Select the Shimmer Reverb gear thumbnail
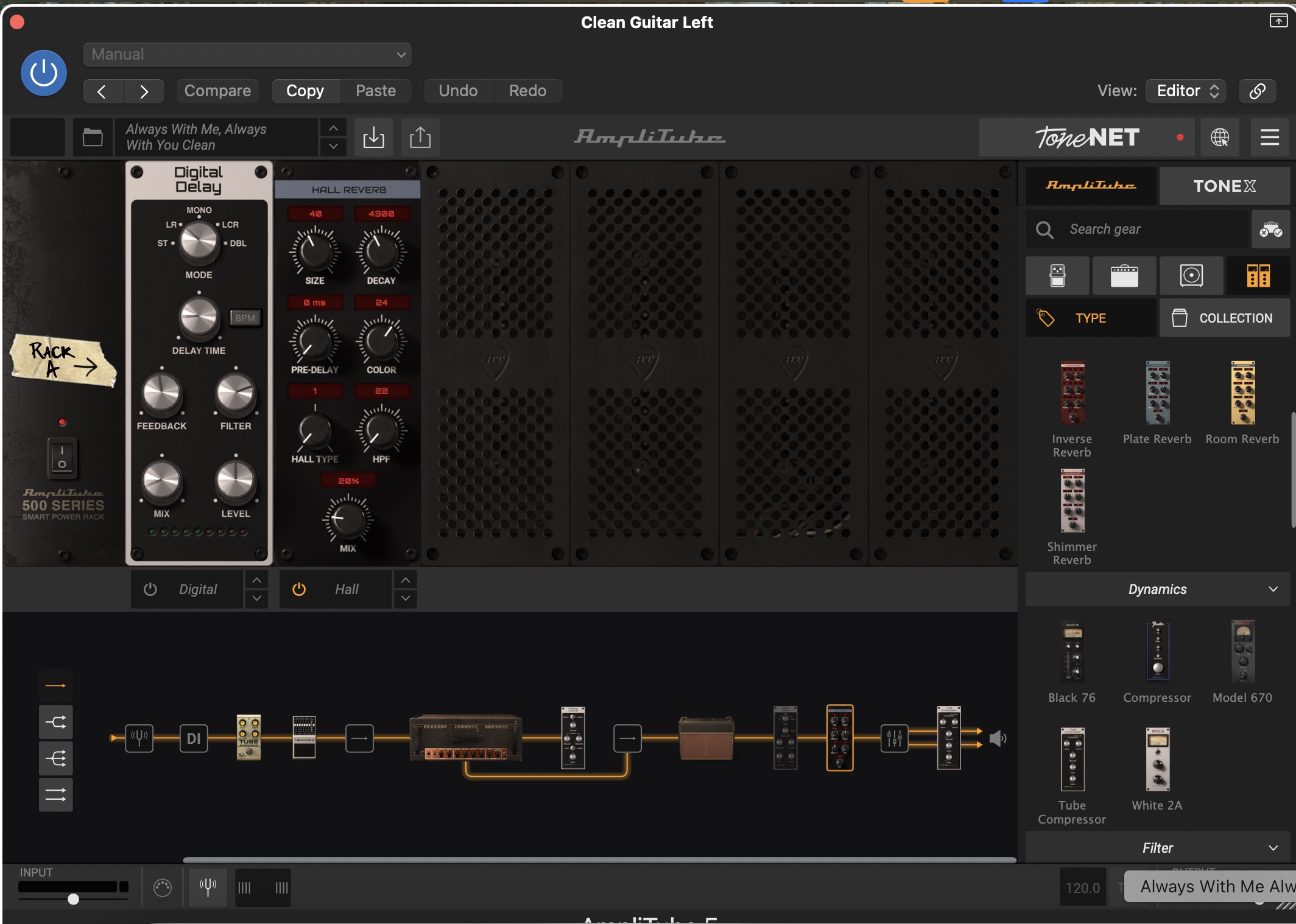 click(x=1072, y=500)
